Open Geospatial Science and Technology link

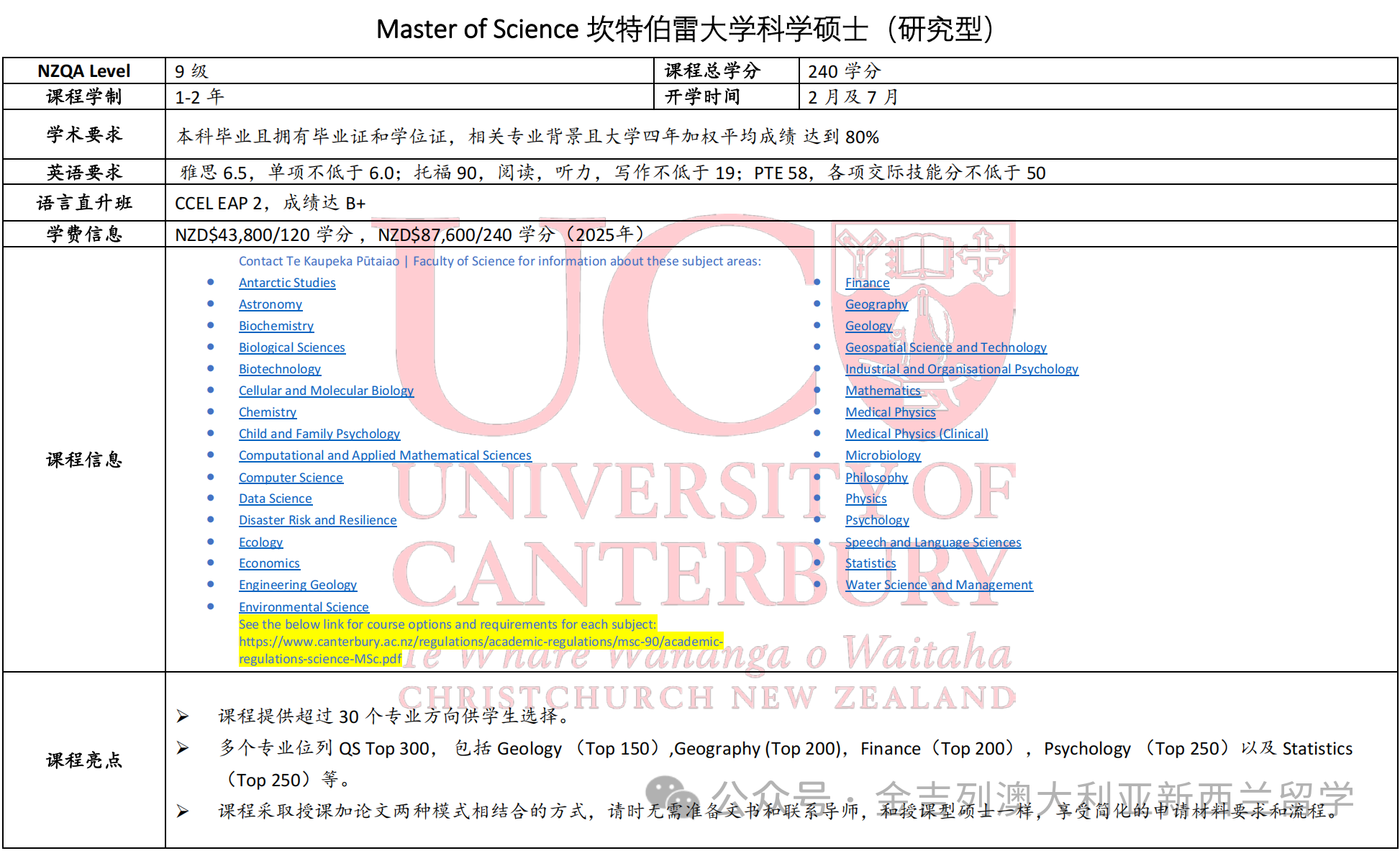946,347
